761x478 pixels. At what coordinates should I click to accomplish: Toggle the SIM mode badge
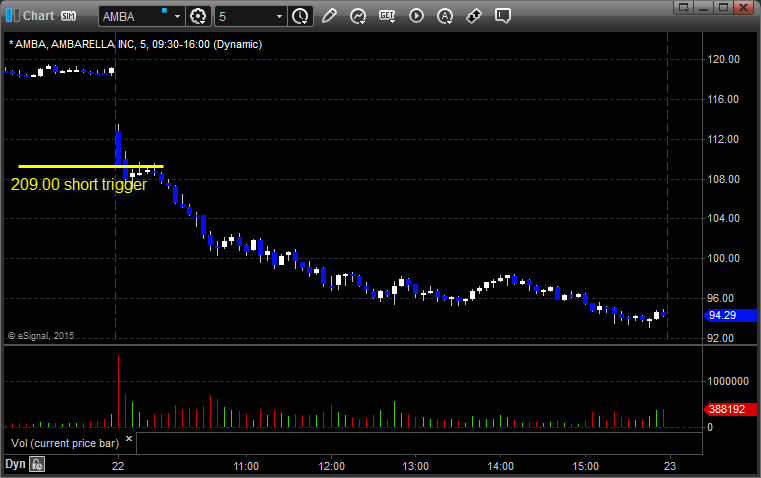click(67, 16)
